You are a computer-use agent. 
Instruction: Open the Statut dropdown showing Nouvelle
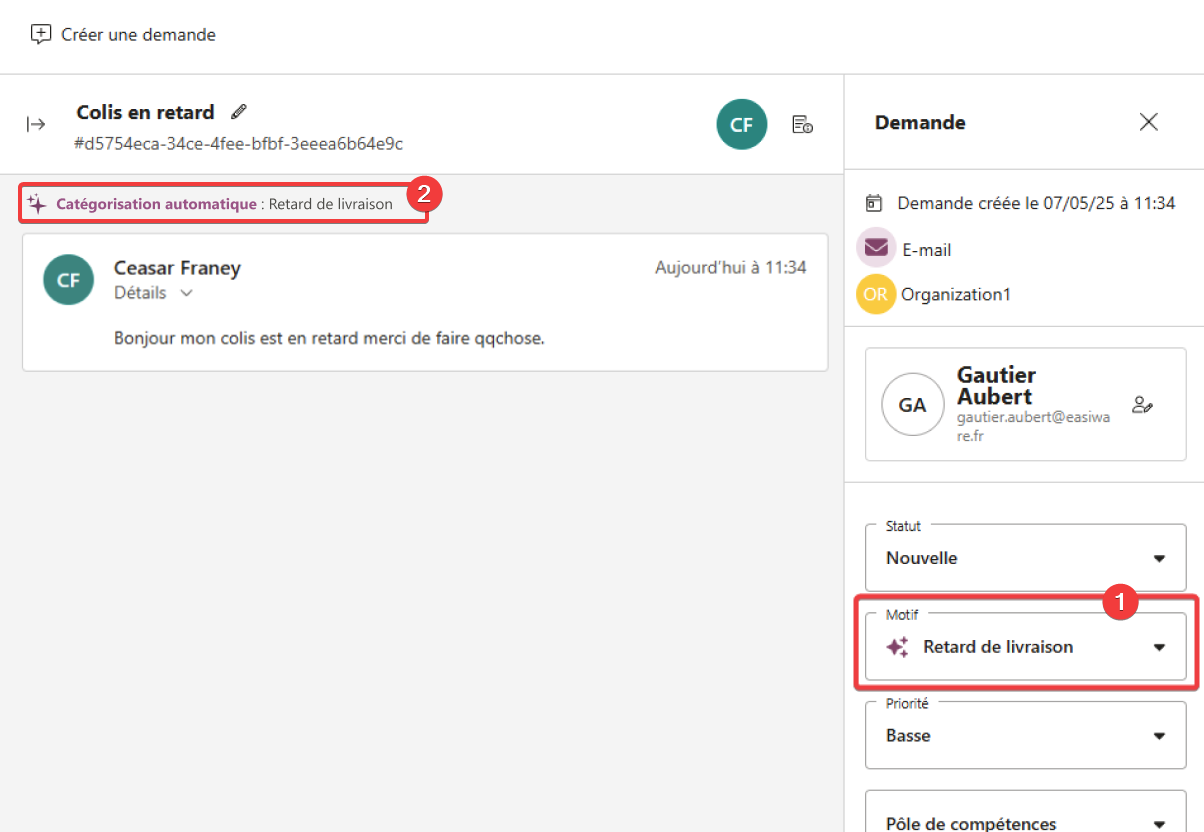coord(1025,558)
